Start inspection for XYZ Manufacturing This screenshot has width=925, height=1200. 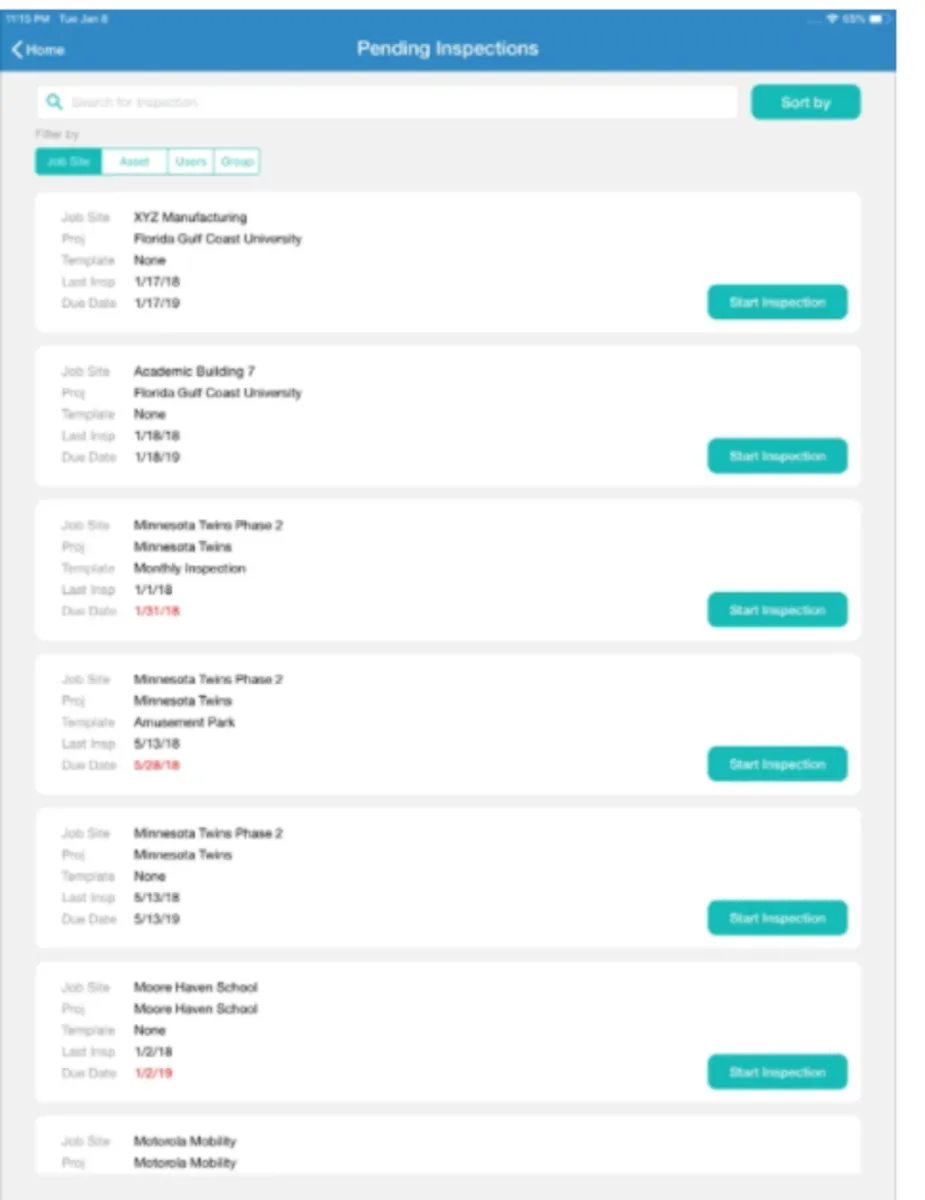[777, 302]
